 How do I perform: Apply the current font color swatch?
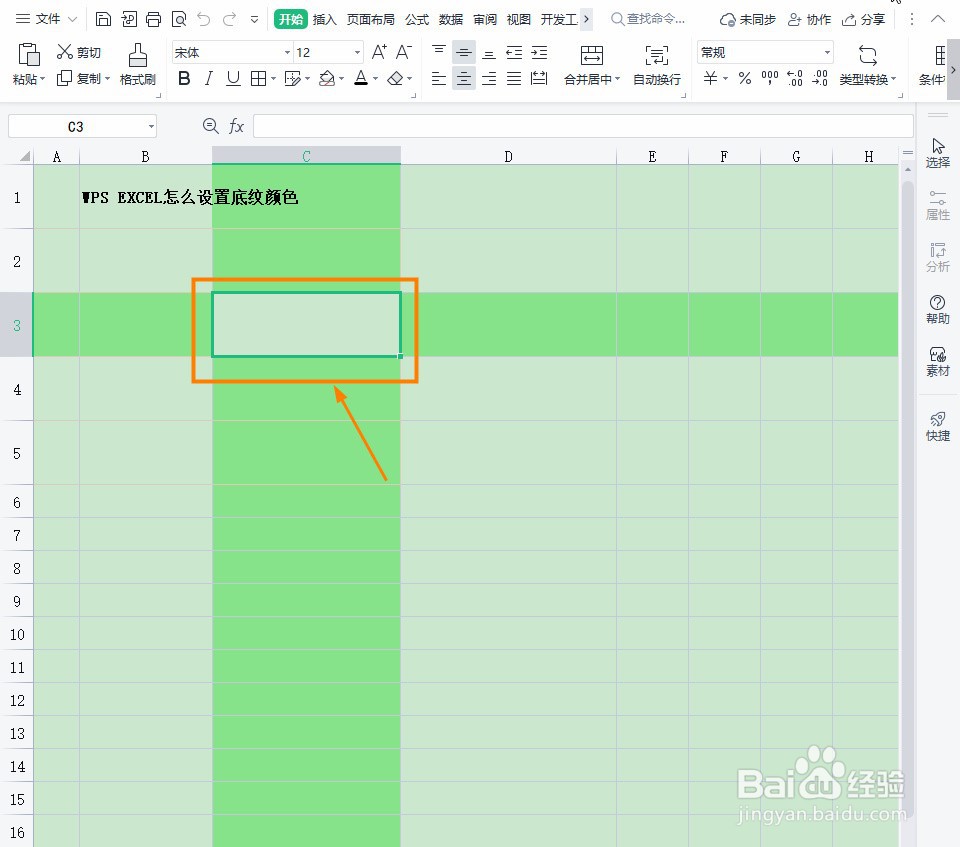coord(362,78)
